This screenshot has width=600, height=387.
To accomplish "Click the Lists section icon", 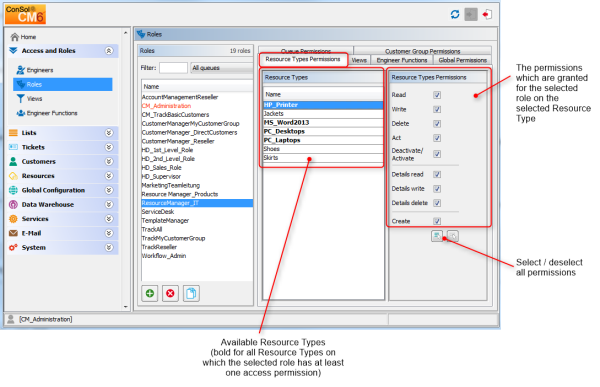I will [13, 133].
